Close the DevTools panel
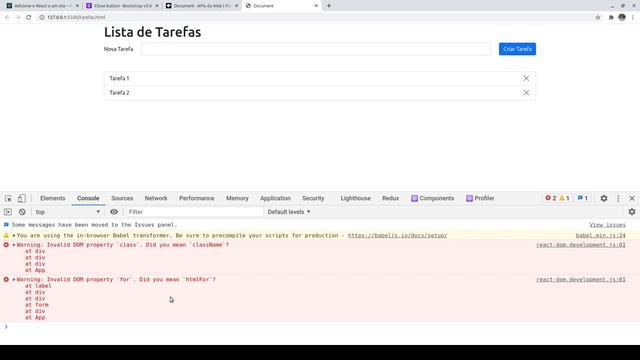 tap(632, 198)
